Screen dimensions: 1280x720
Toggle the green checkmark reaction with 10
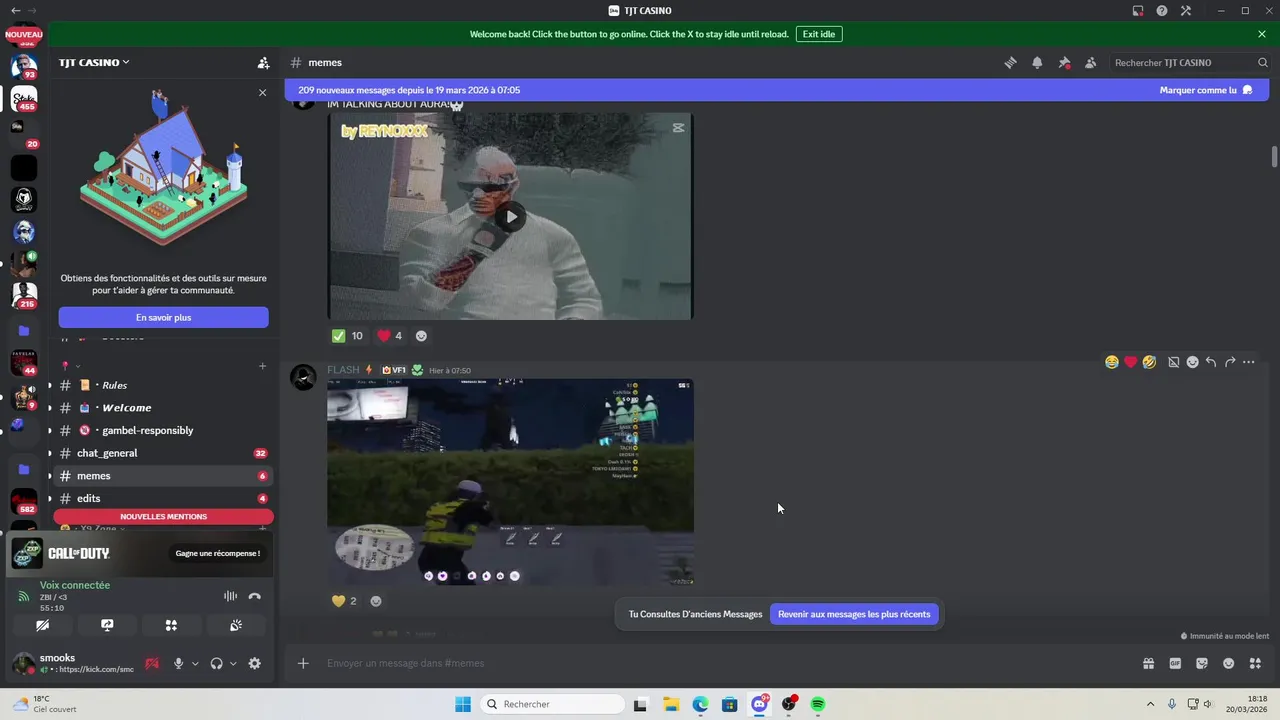(347, 336)
